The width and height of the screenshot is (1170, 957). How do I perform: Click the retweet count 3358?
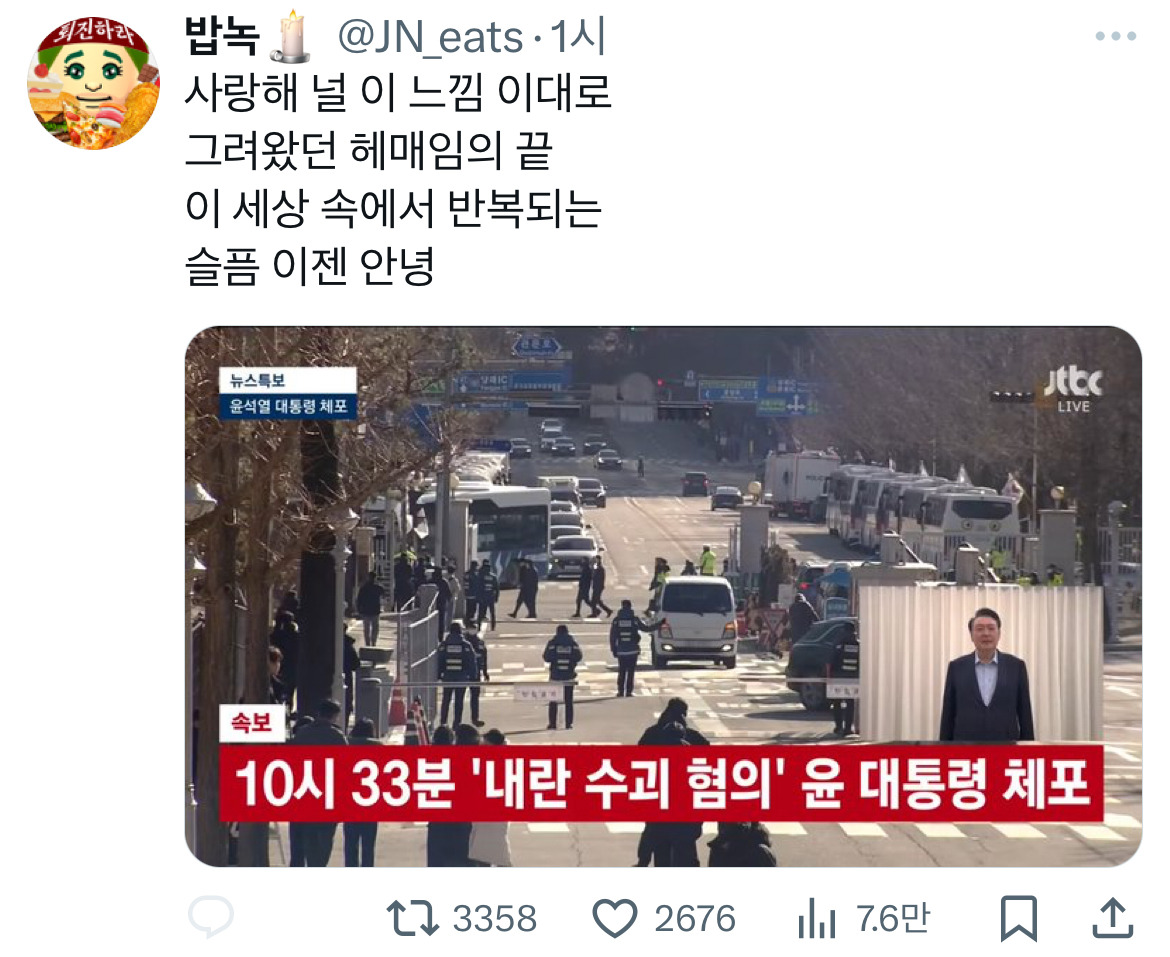coord(495,919)
